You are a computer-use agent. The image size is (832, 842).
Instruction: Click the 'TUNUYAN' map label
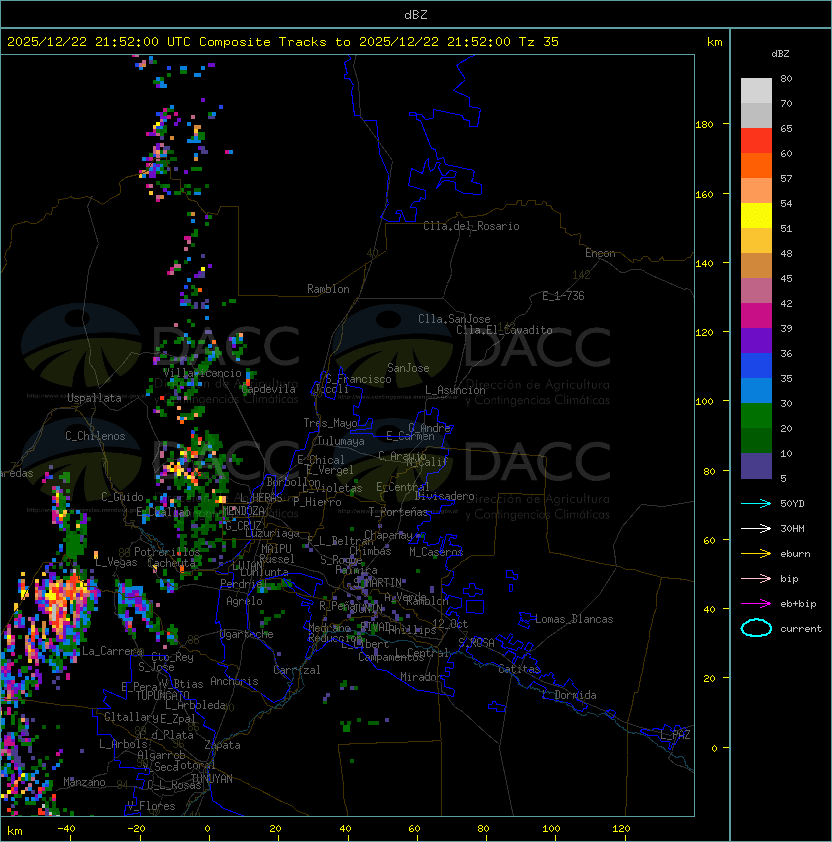point(212,779)
